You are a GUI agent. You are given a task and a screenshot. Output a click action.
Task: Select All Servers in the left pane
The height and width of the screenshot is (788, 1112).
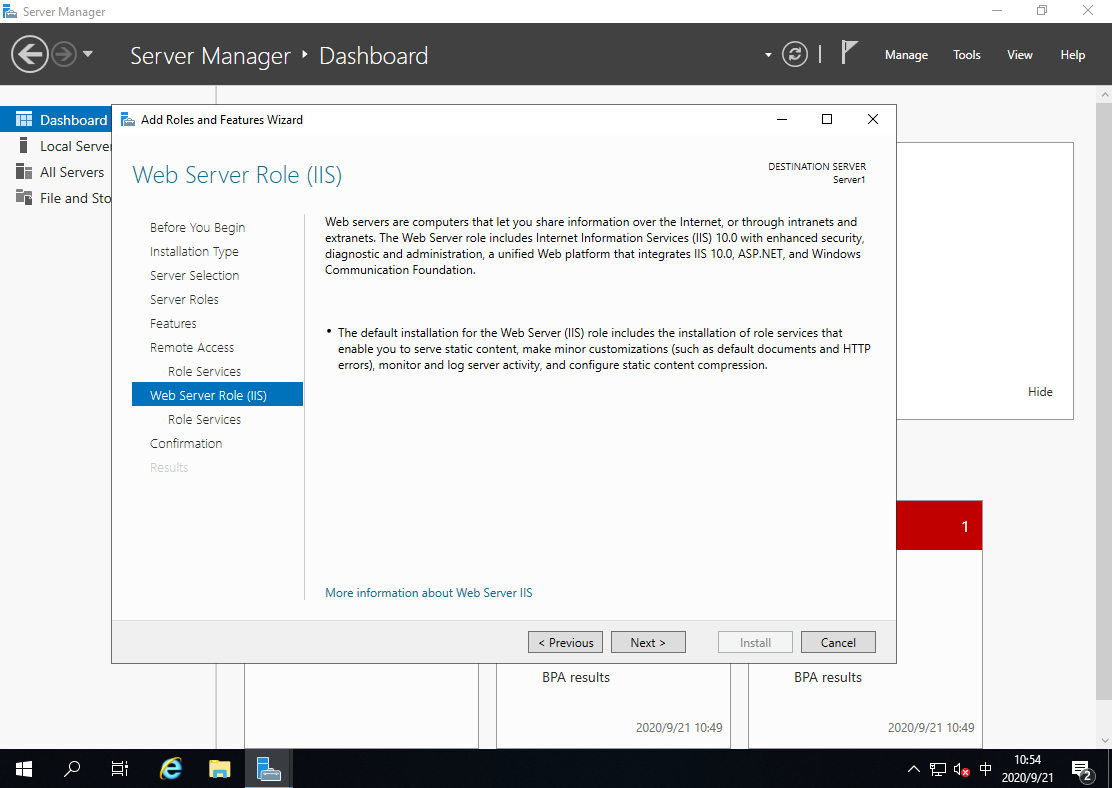tap(56, 172)
